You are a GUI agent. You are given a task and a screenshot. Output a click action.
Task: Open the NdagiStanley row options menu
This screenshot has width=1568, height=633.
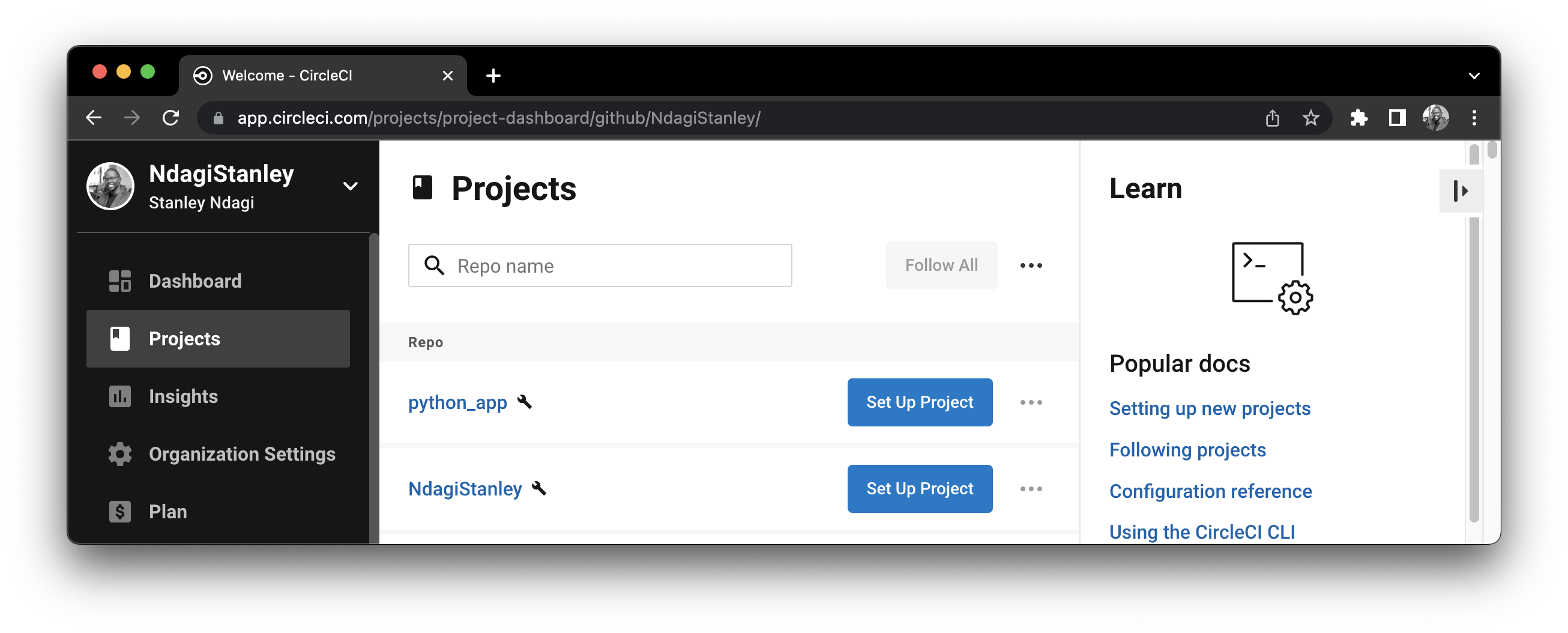[x=1031, y=489]
